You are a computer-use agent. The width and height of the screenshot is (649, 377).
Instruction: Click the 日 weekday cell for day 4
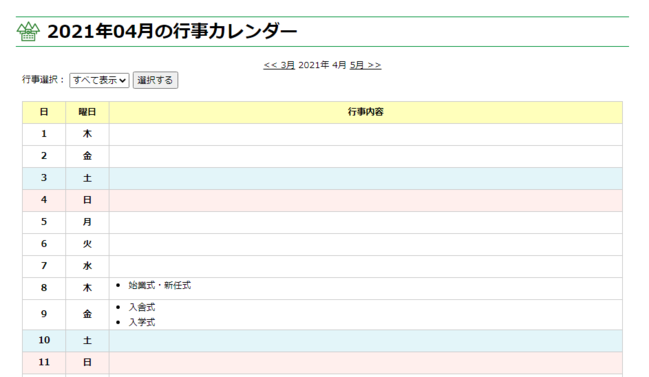[x=87, y=200]
